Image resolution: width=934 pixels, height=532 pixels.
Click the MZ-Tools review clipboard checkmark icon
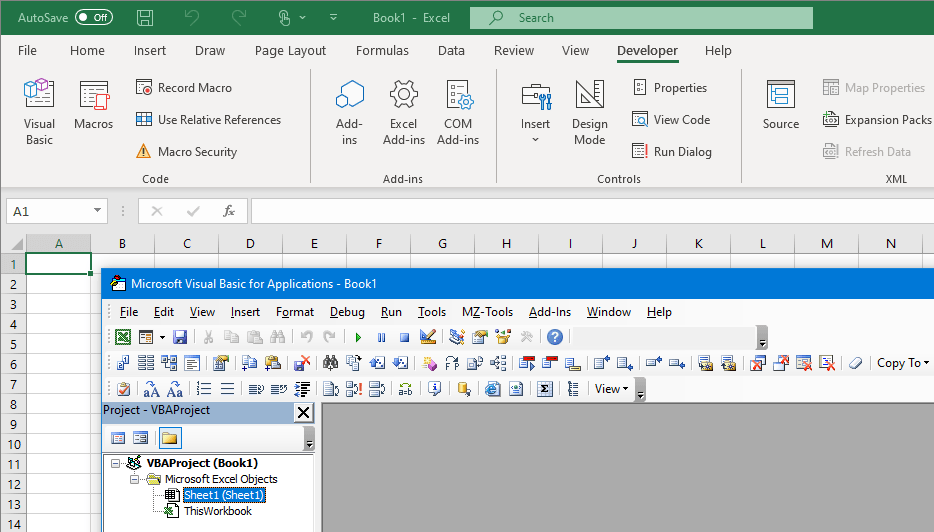click(x=123, y=389)
